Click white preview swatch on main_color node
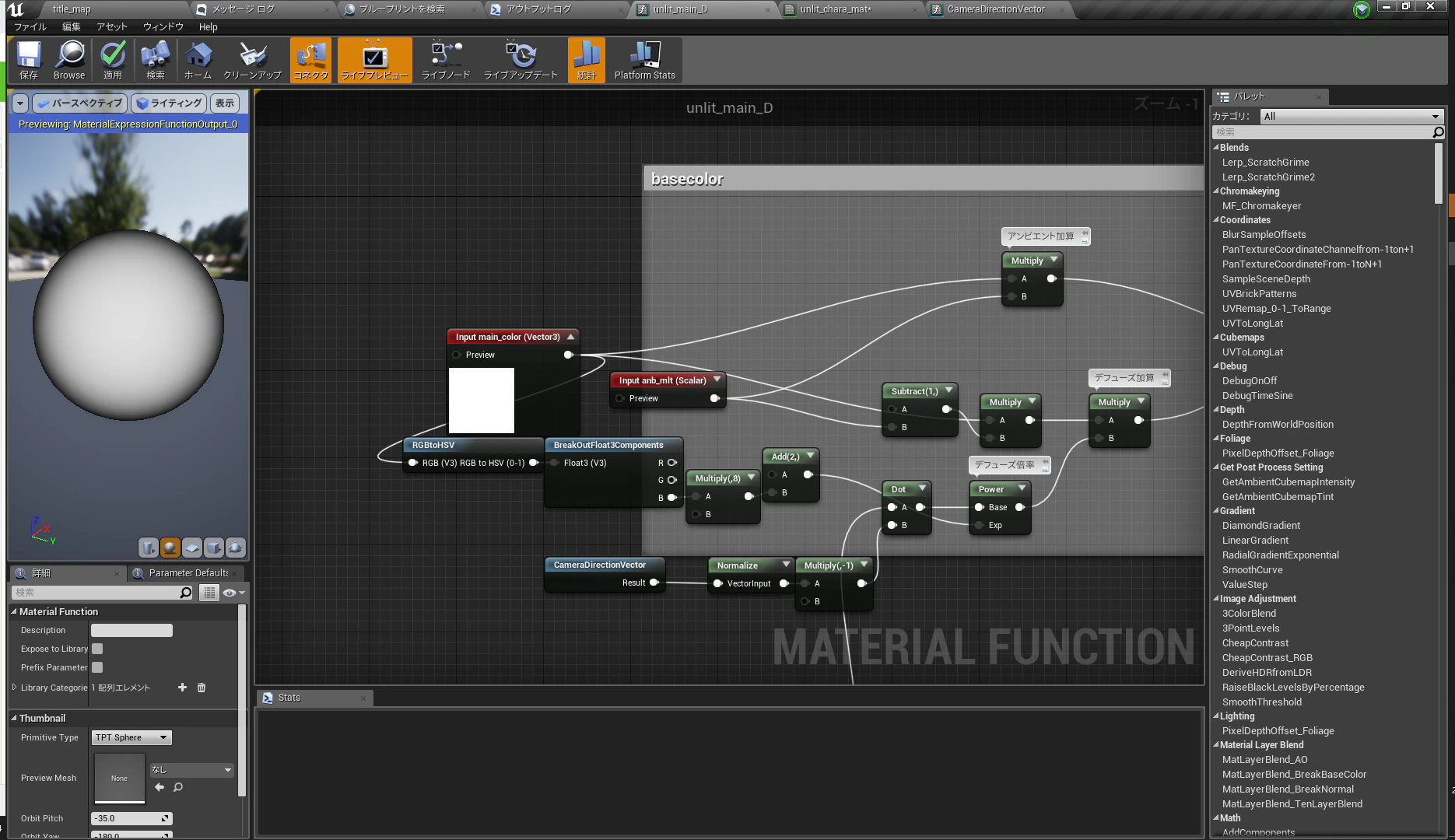Screen dimensions: 1455x840 (482, 401)
